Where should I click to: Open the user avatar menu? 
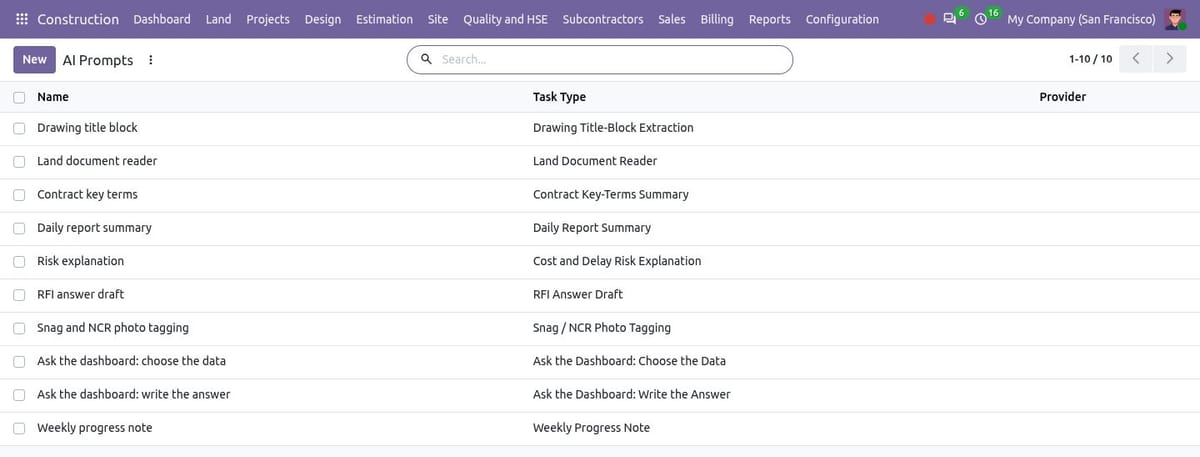1175,19
